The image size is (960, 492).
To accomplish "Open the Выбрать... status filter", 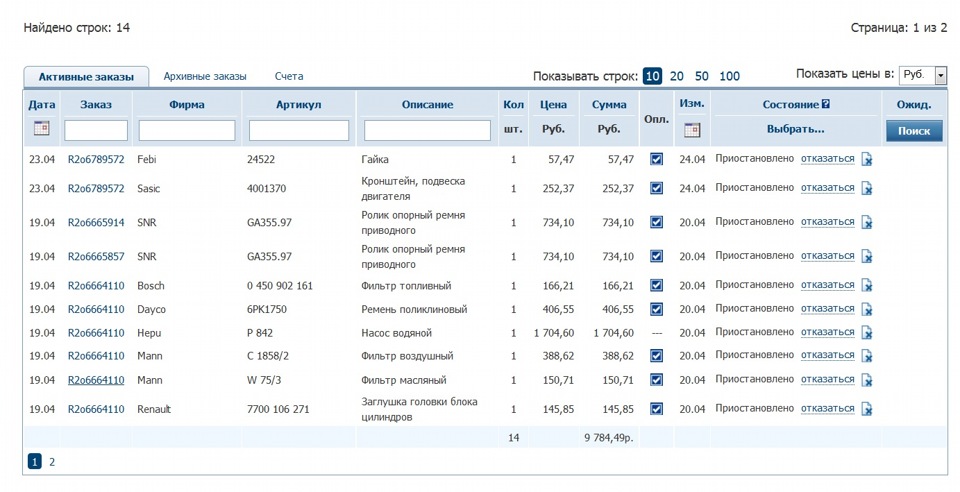I will [795, 129].
